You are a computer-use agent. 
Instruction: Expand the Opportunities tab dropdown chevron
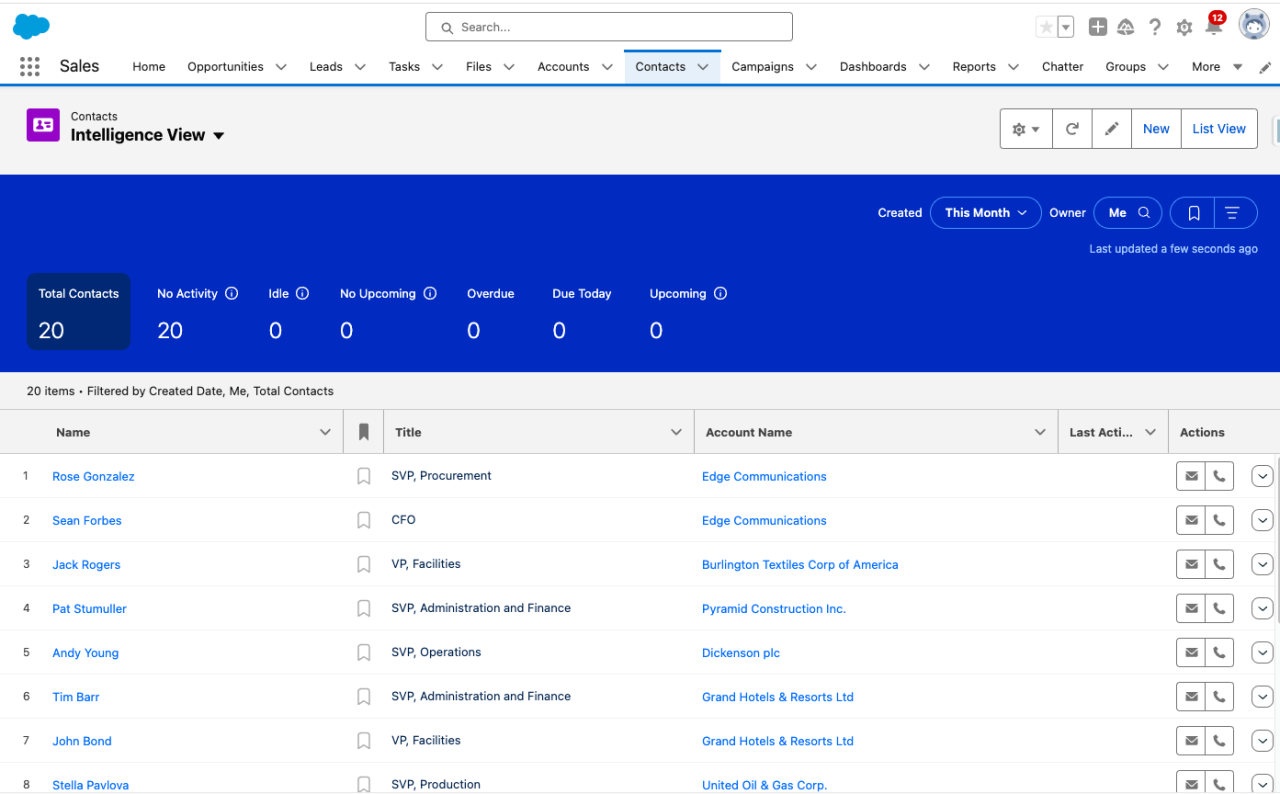click(281, 67)
